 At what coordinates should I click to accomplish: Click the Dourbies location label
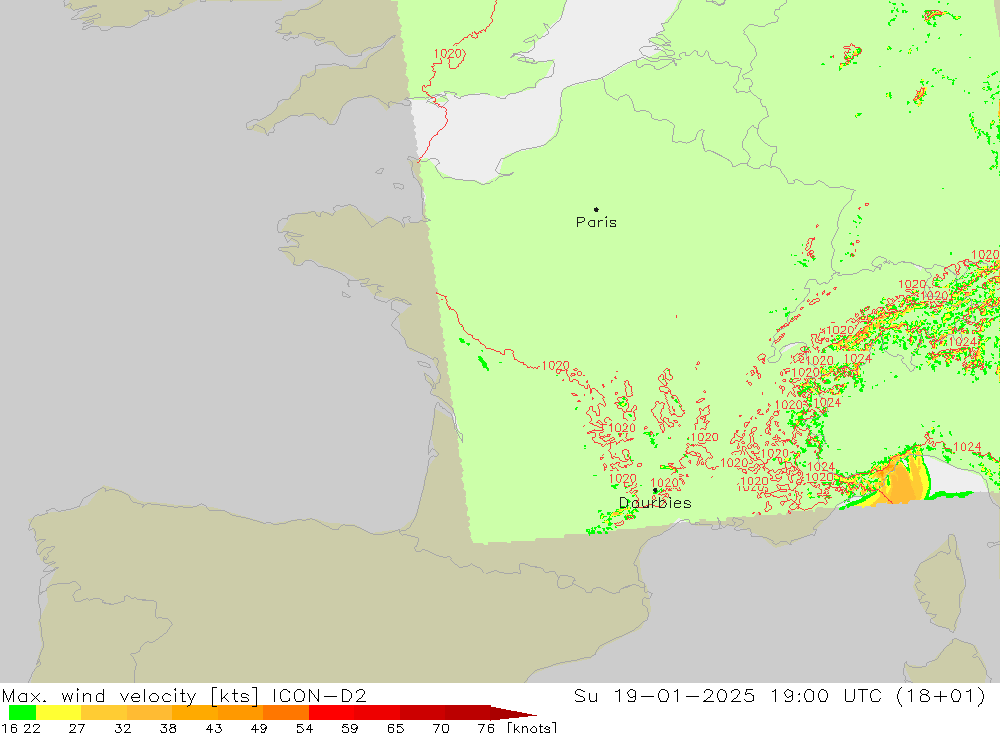655,503
